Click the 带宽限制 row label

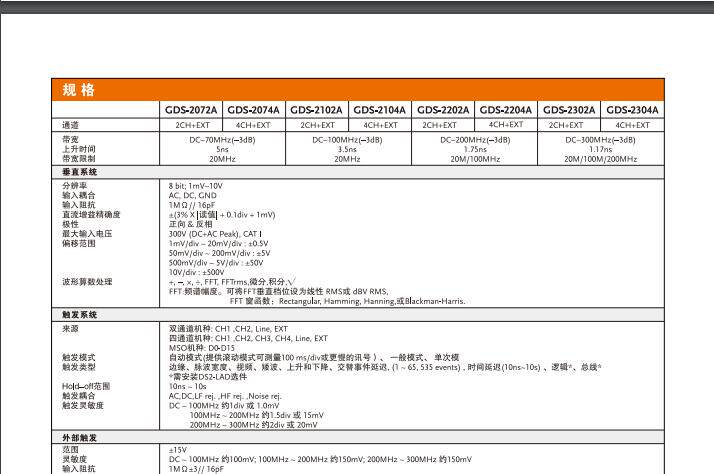tap(79, 158)
